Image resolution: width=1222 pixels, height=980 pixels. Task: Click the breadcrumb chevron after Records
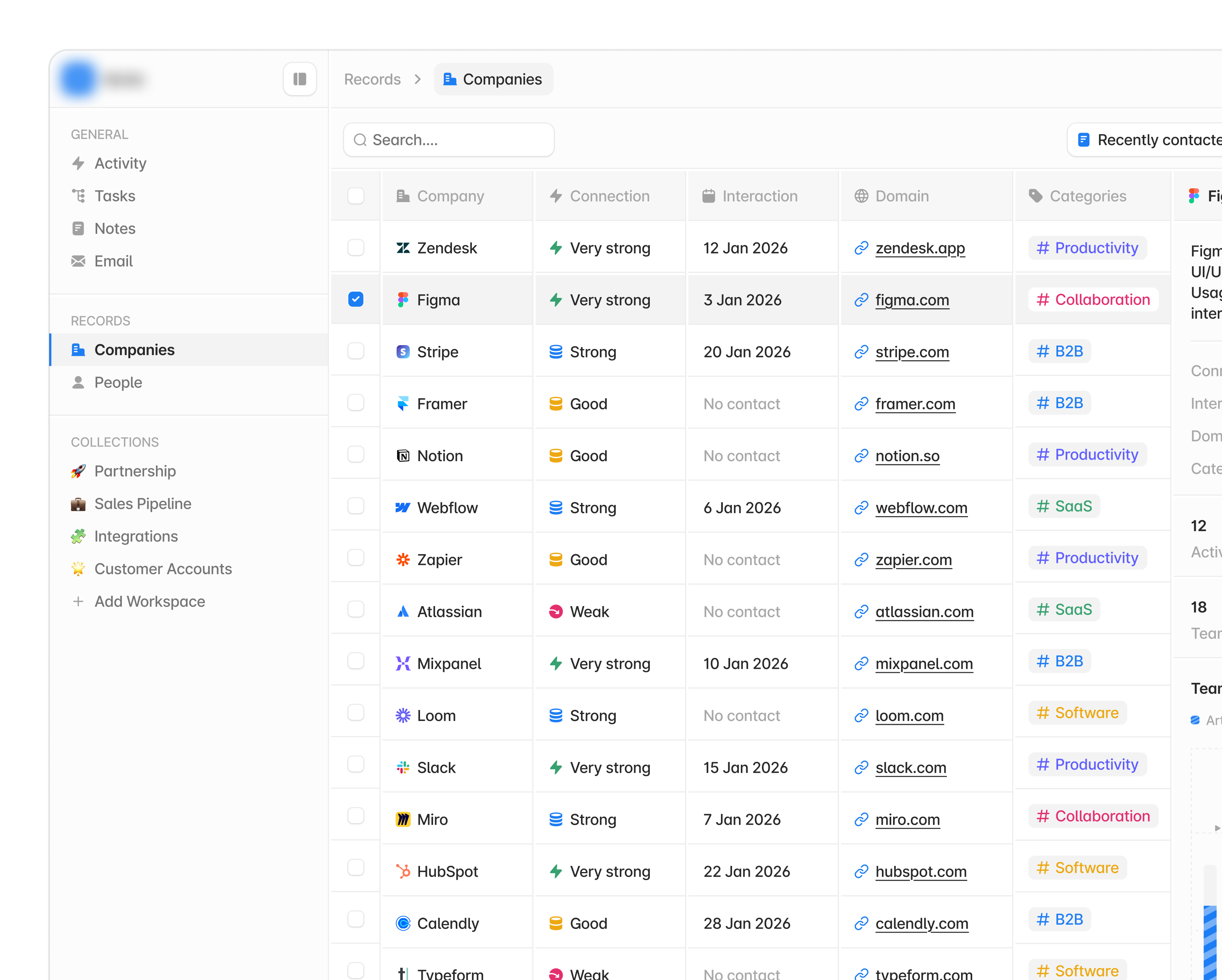tap(418, 79)
